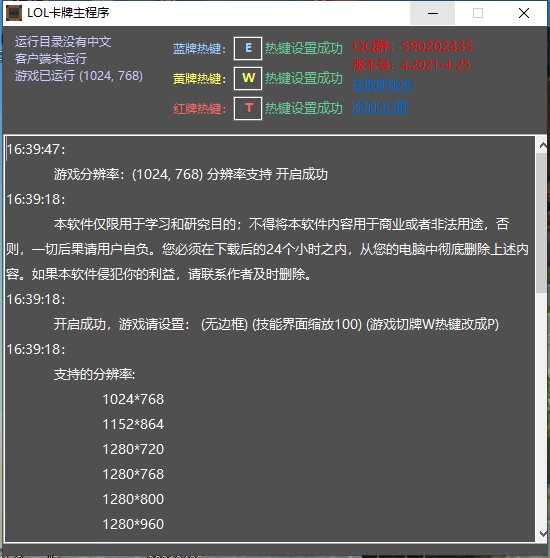Minimize the LOL卡牌主程序 window

click(x=433, y=14)
